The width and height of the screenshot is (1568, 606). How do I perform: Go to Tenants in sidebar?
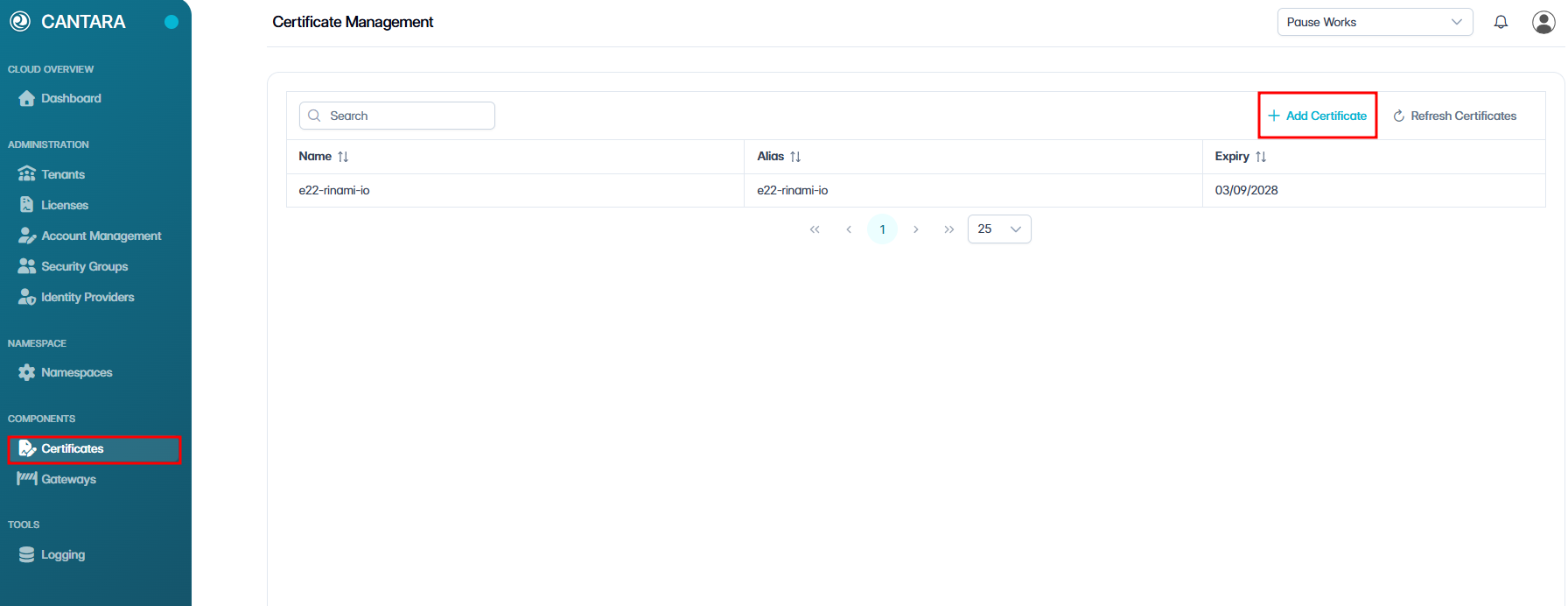tap(63, 174)
